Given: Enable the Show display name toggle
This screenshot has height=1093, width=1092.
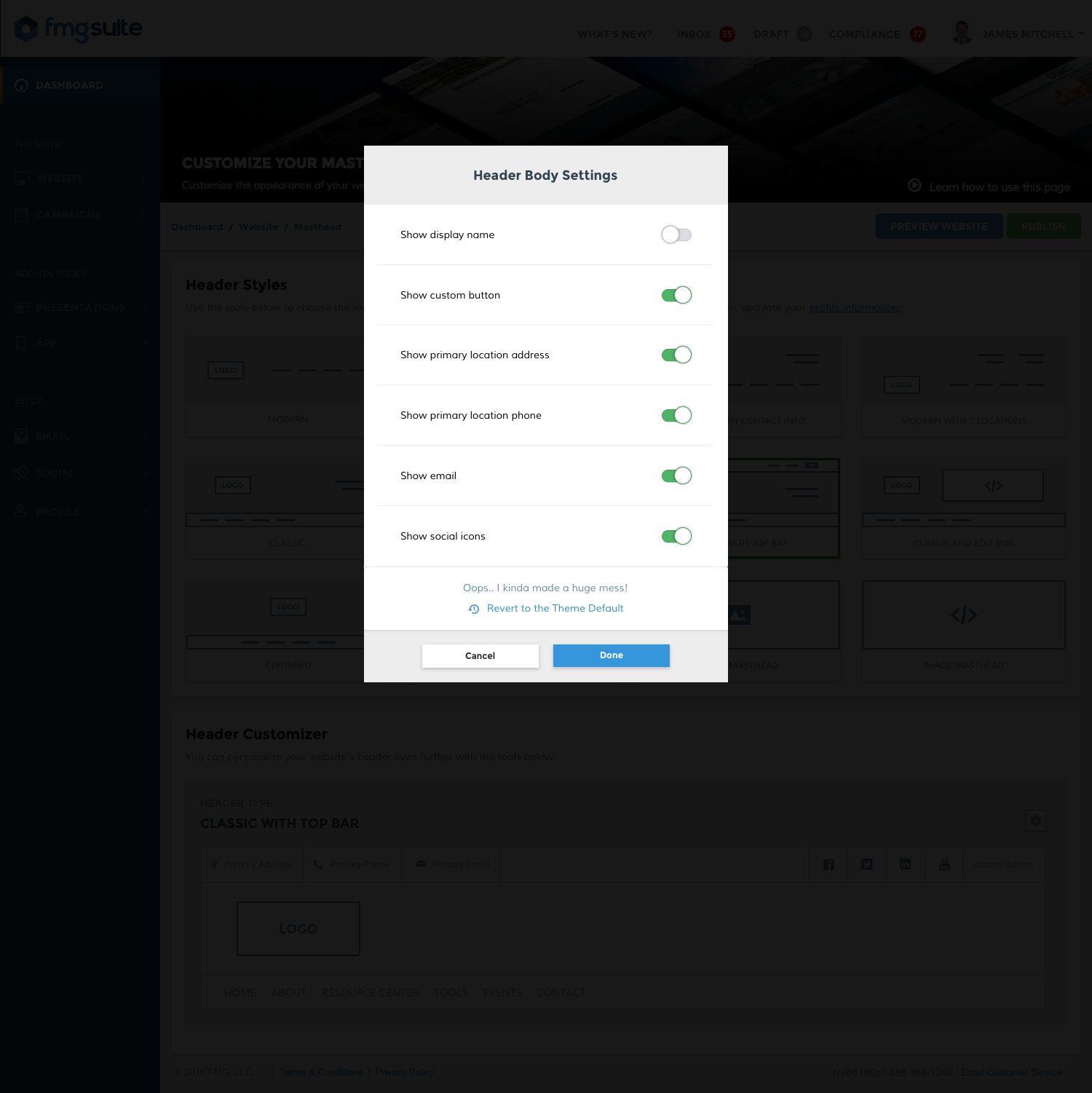Looking at the screenshot, I should pyautogui.click(x=676, y=234).
